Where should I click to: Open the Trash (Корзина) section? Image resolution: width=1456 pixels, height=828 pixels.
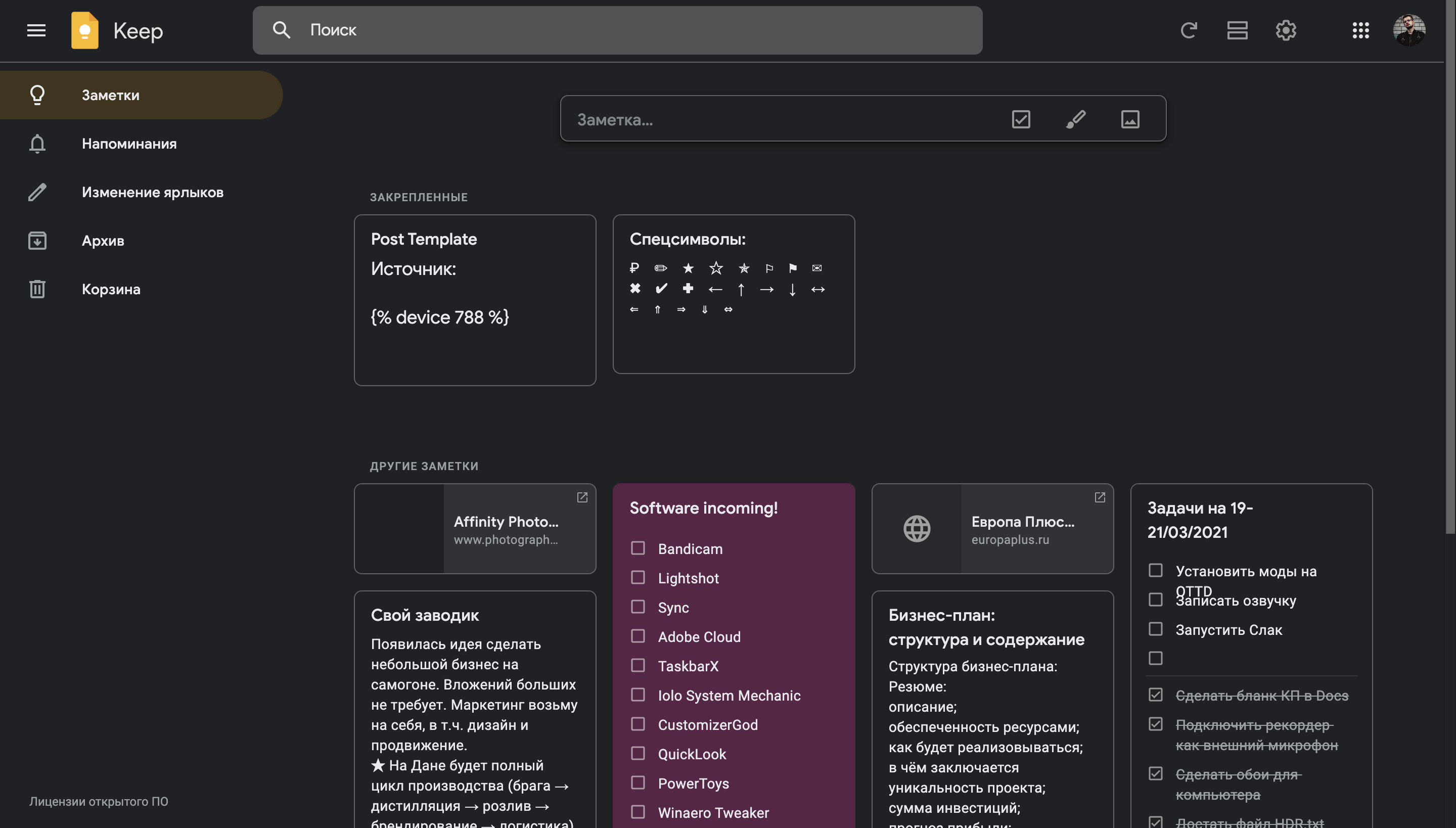click(x=110, y=289)
